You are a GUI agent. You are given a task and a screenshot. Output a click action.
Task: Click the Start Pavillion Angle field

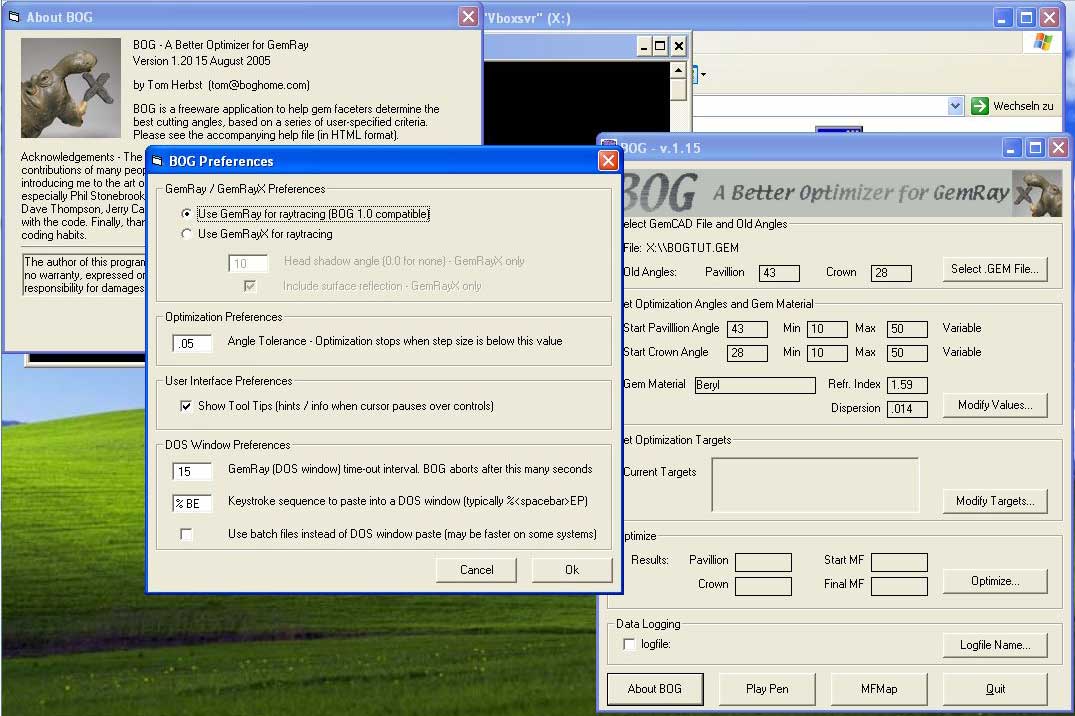click(747, 329)
